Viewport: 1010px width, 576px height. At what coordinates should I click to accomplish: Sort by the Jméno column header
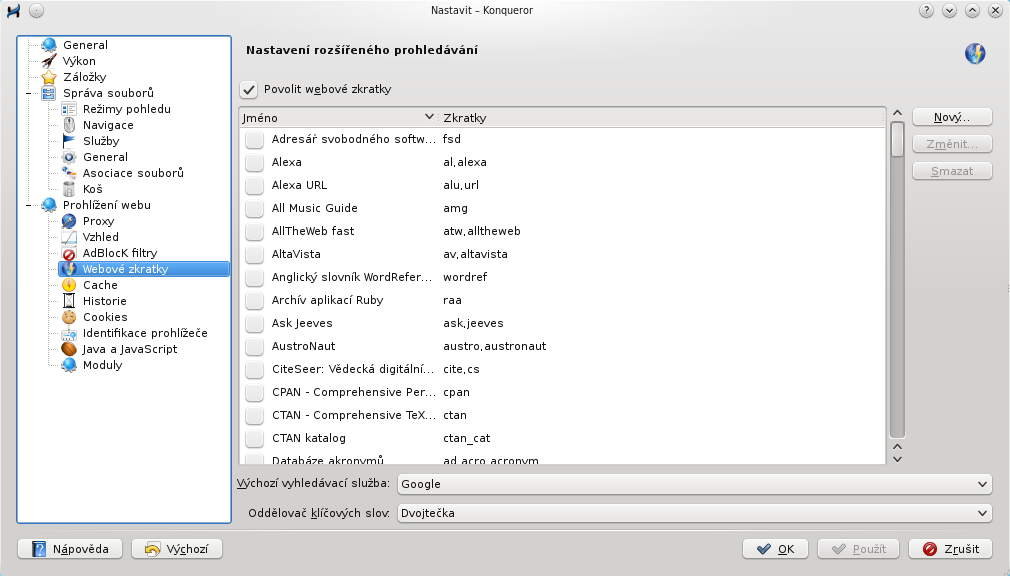339,117
